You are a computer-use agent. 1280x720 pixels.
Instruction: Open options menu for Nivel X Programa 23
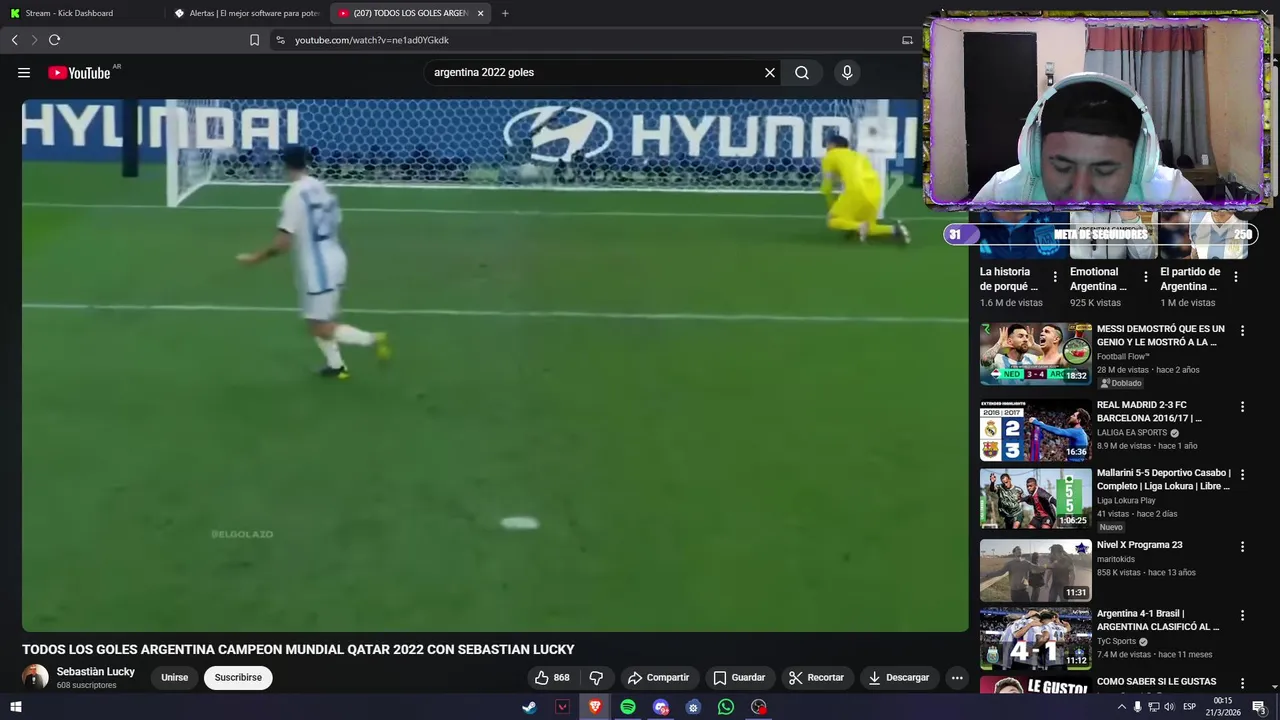pyautogui.click(x=1243, y=547)
